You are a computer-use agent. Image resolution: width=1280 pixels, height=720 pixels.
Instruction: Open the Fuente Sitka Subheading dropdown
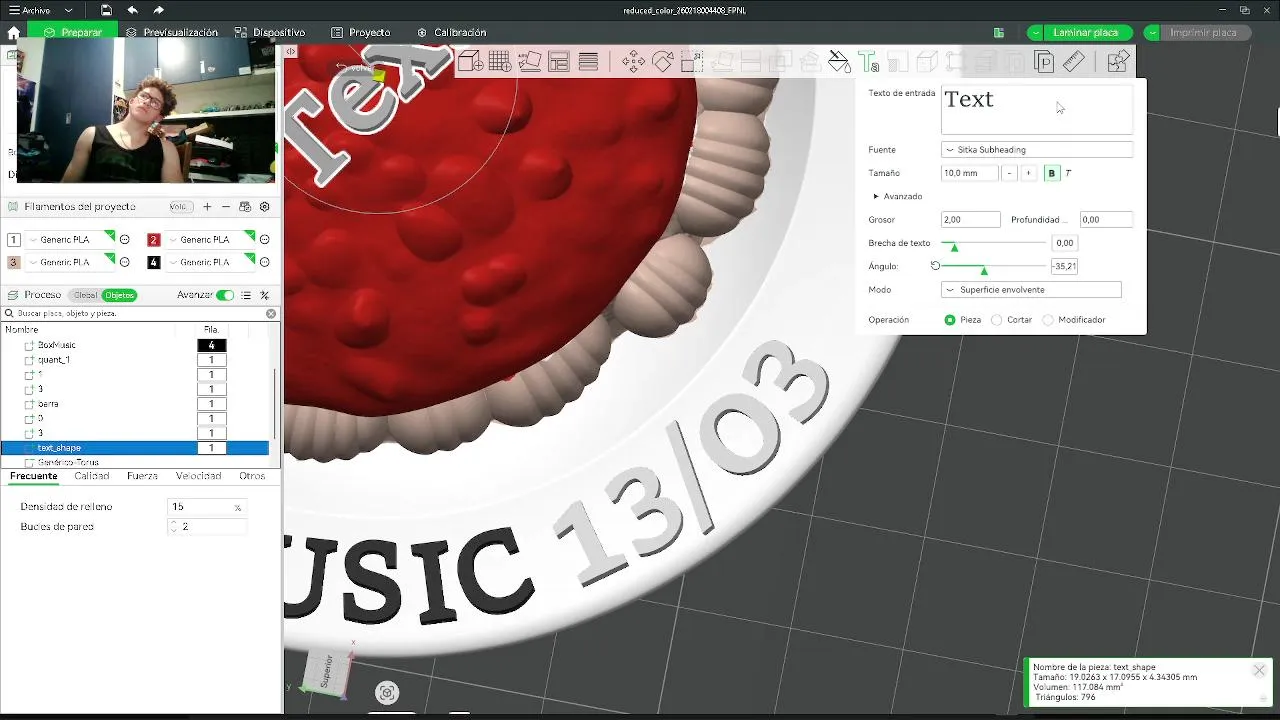[x=1037, y=150]
